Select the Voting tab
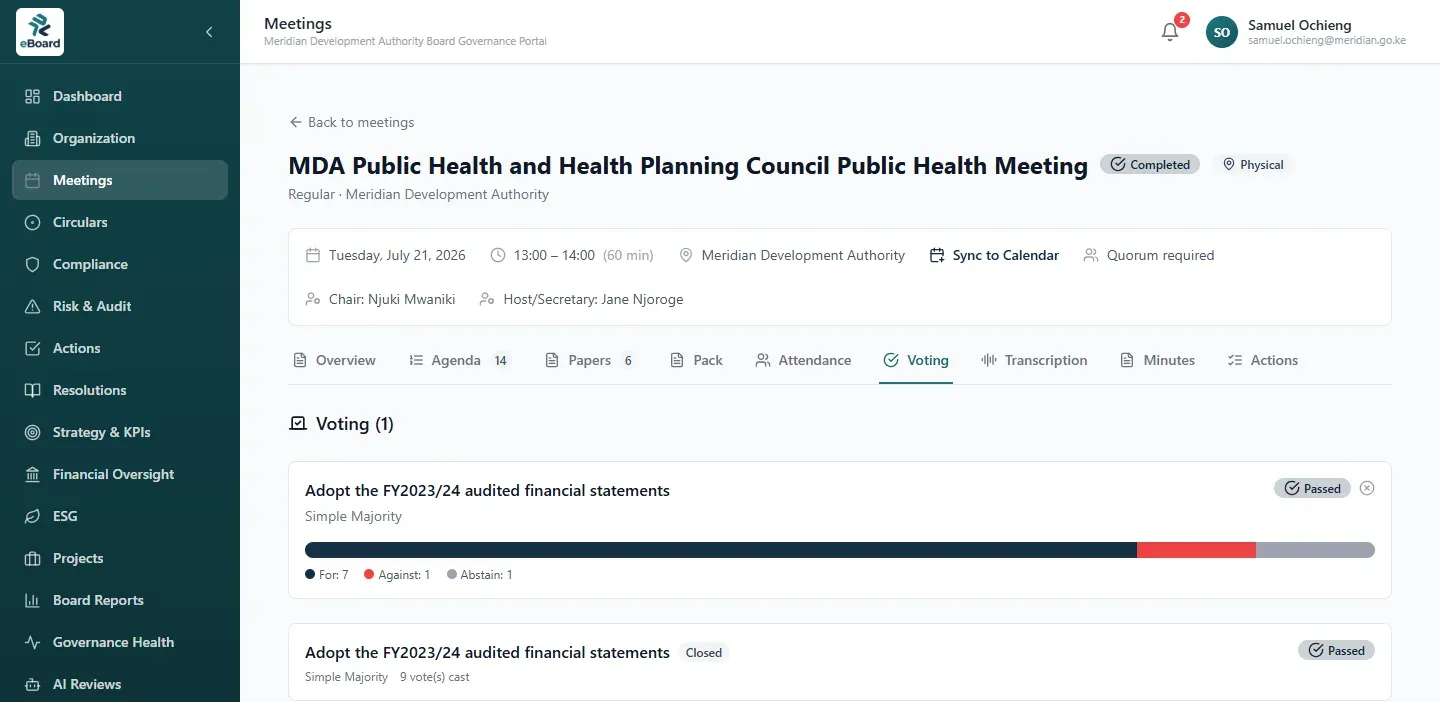Screen dimensions: 1440x702 point(916,360)
